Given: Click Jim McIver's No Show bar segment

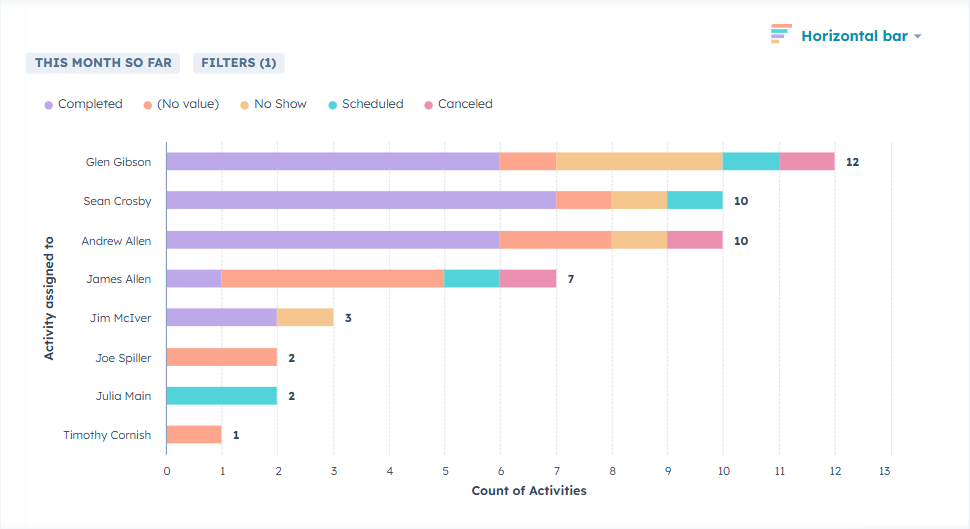Looking at the screenshot, I should click(305, 318).
